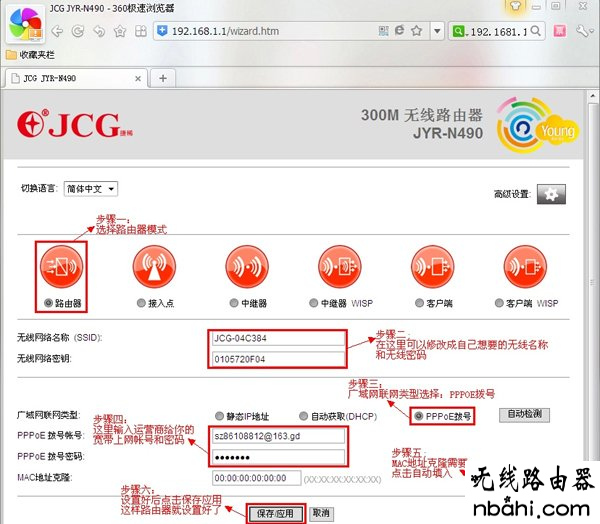Click the client WISP mode icon
The width and height of the screenshot is (600, 524).
pyautogui.click(x=525, y=266)
